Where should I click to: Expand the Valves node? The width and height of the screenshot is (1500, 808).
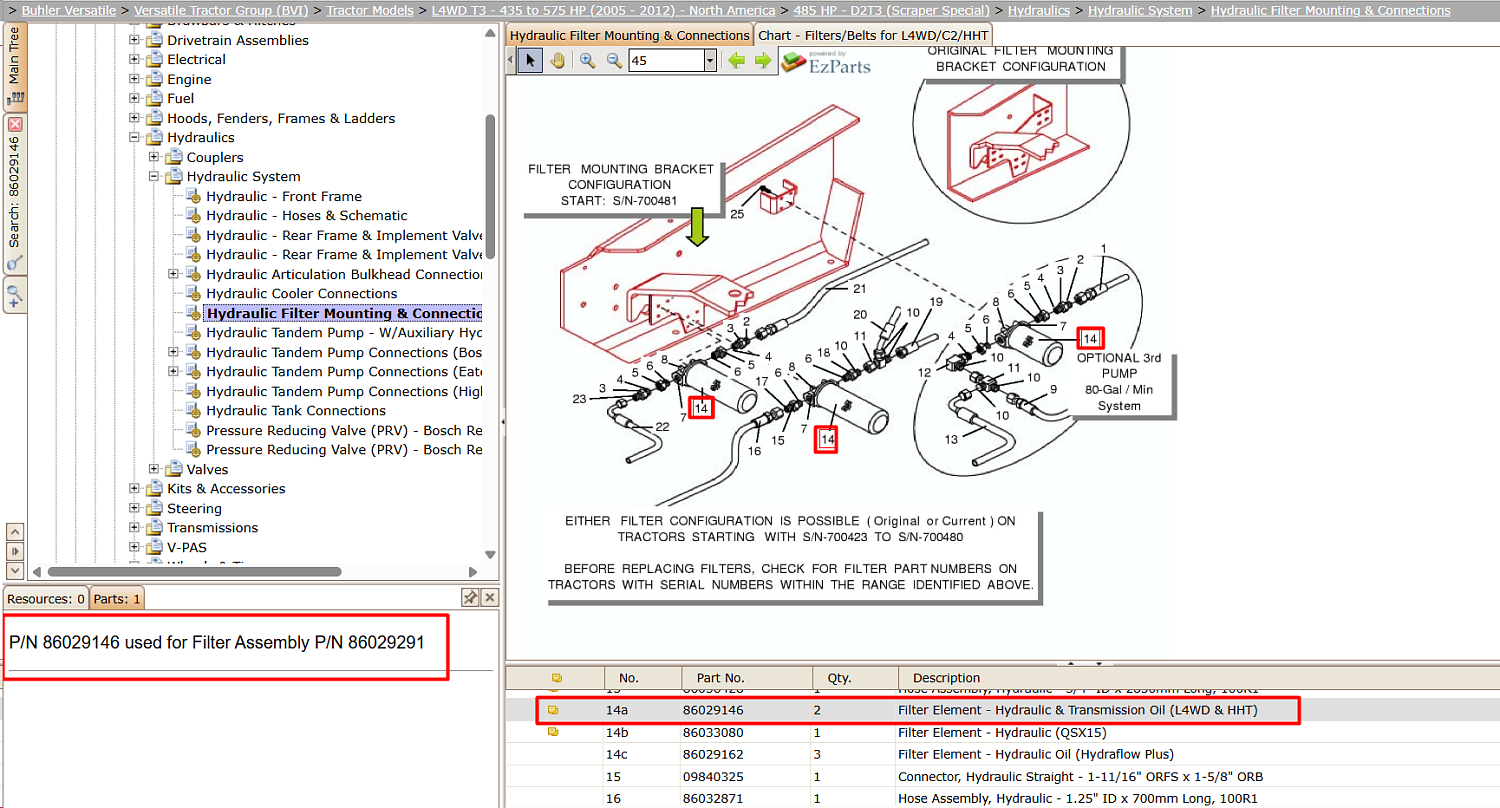(154, 470)
